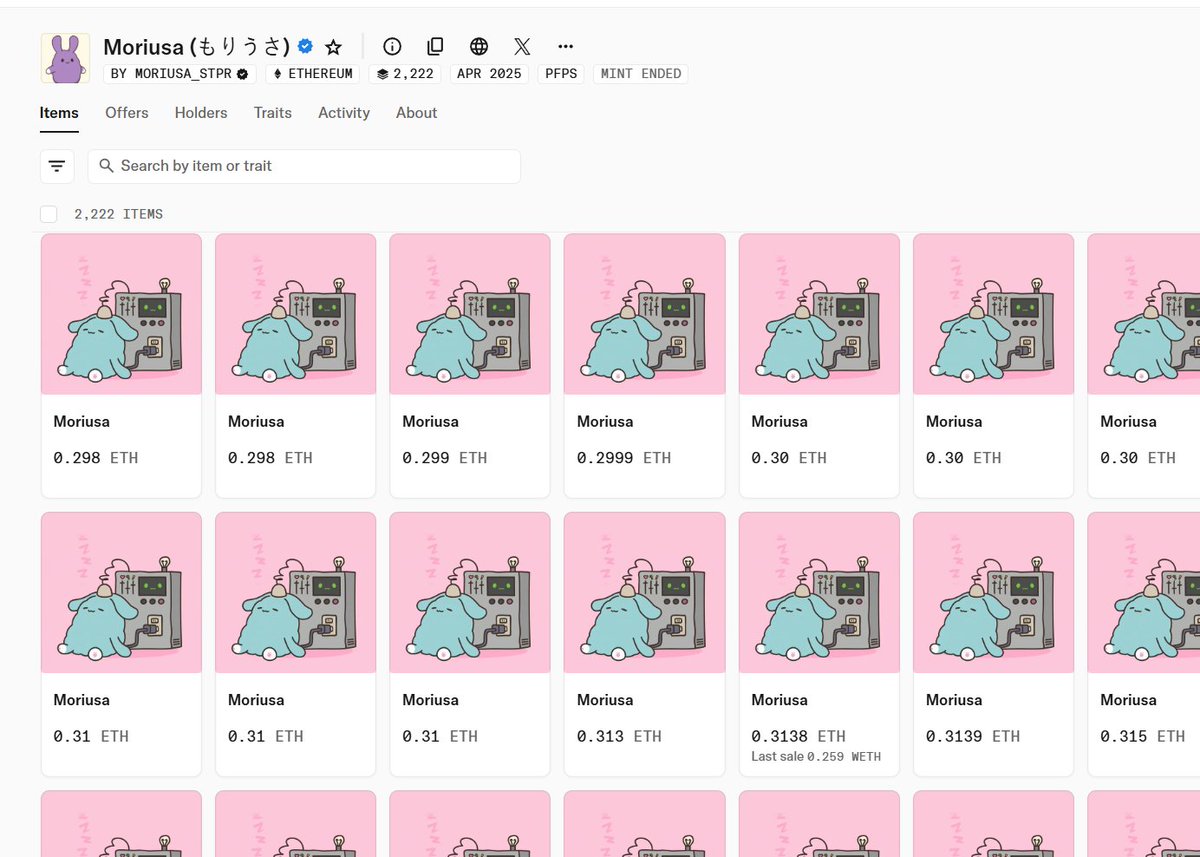Click the 0.313 ETH price text
The image size is (1200, 857).
point(619,736)
